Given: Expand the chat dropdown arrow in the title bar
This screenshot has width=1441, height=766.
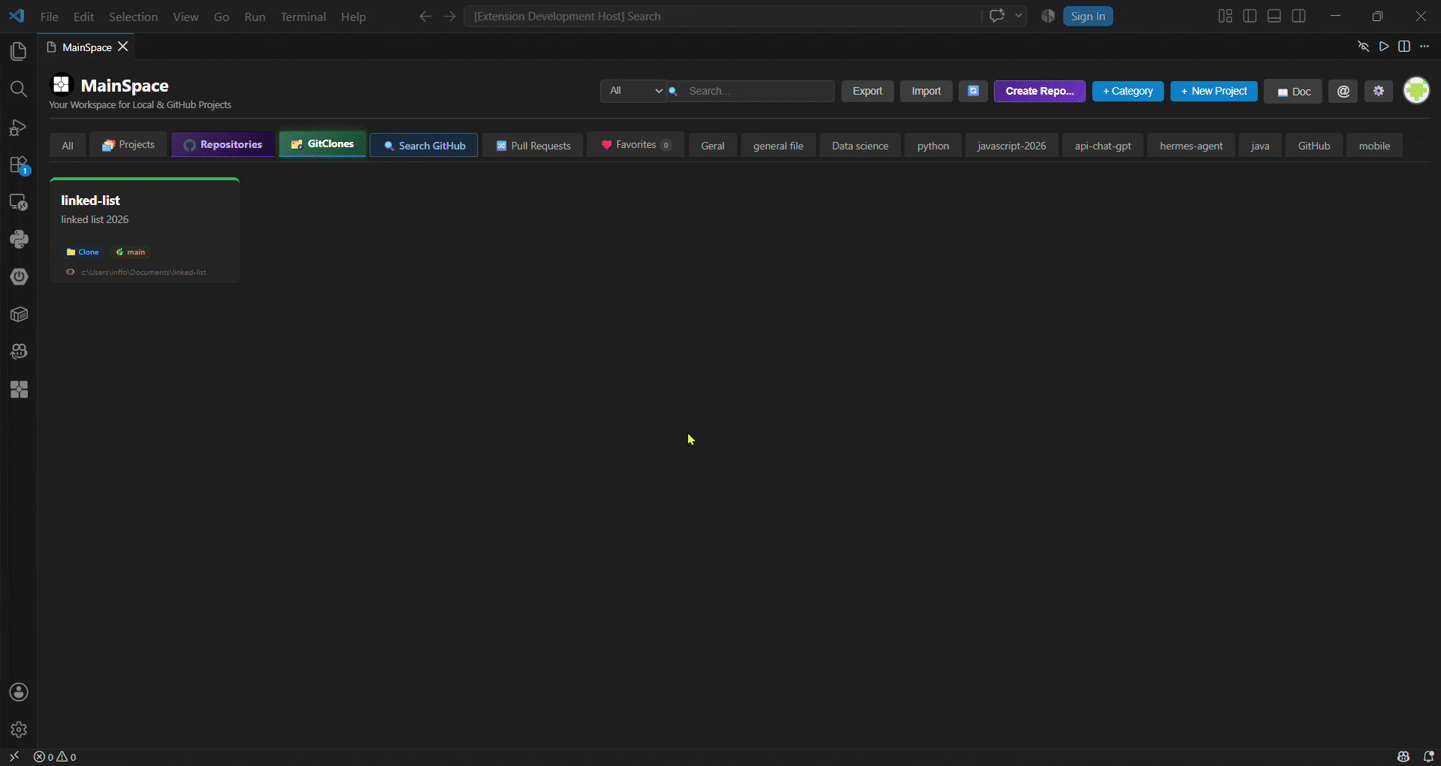Looking at the screenshot, I should pyautogui.click(x=1019, y=16).
